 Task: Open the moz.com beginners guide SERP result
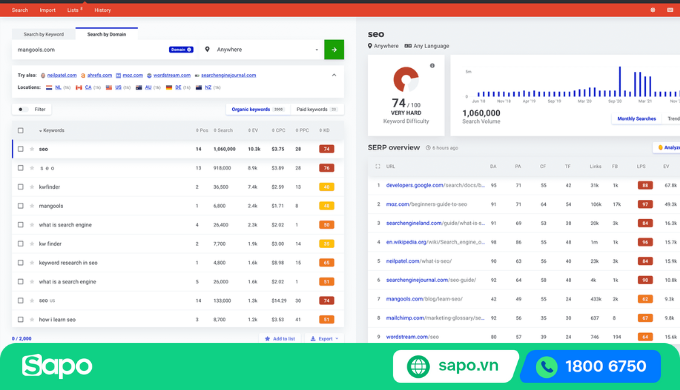point(426,204)
